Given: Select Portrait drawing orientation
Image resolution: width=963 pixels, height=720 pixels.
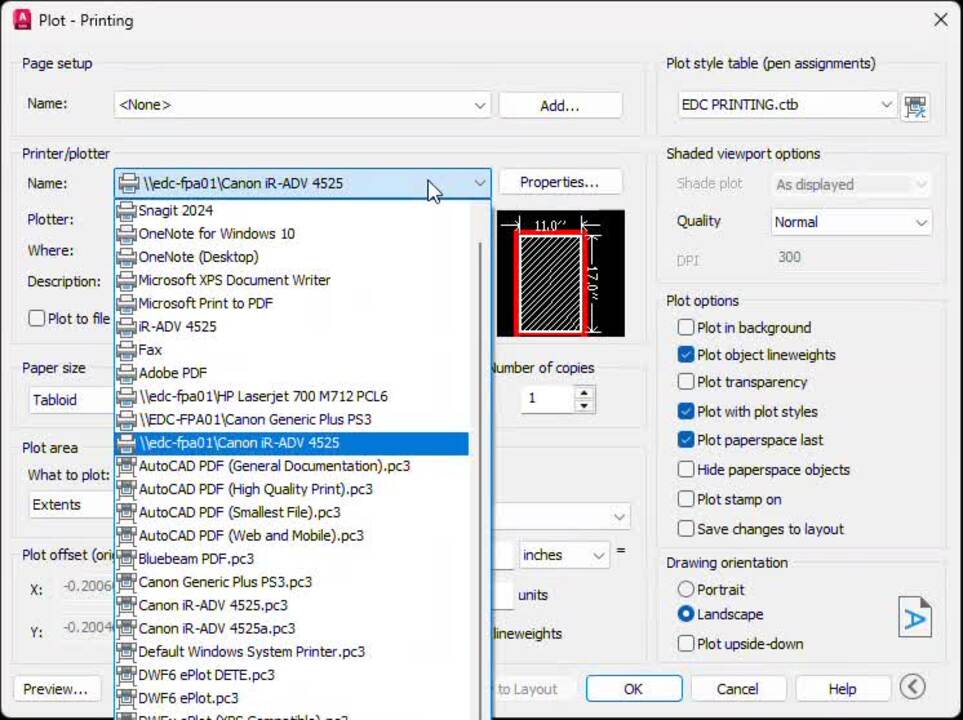Looking at the screenshot, I should pyautogui.click(x=686, y=590).
